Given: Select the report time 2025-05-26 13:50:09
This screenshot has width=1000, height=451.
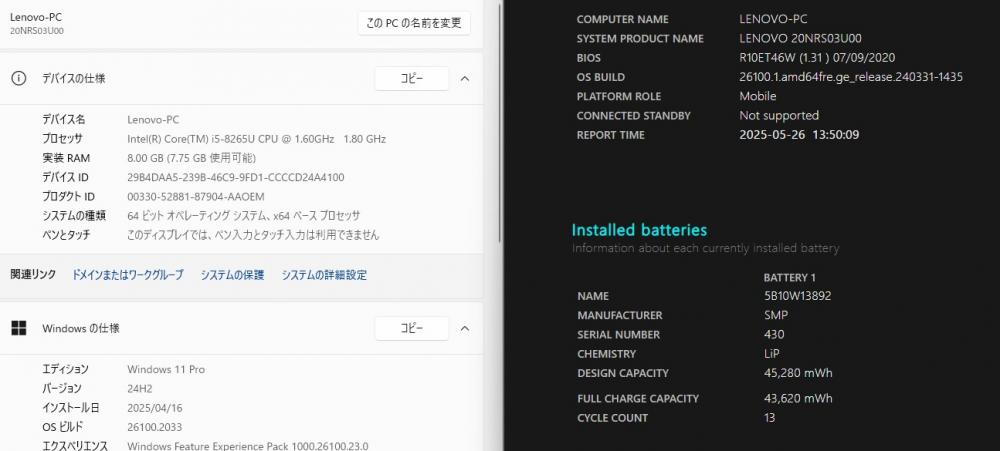Looking at the screenshot, I should click(x=799, y=135).
